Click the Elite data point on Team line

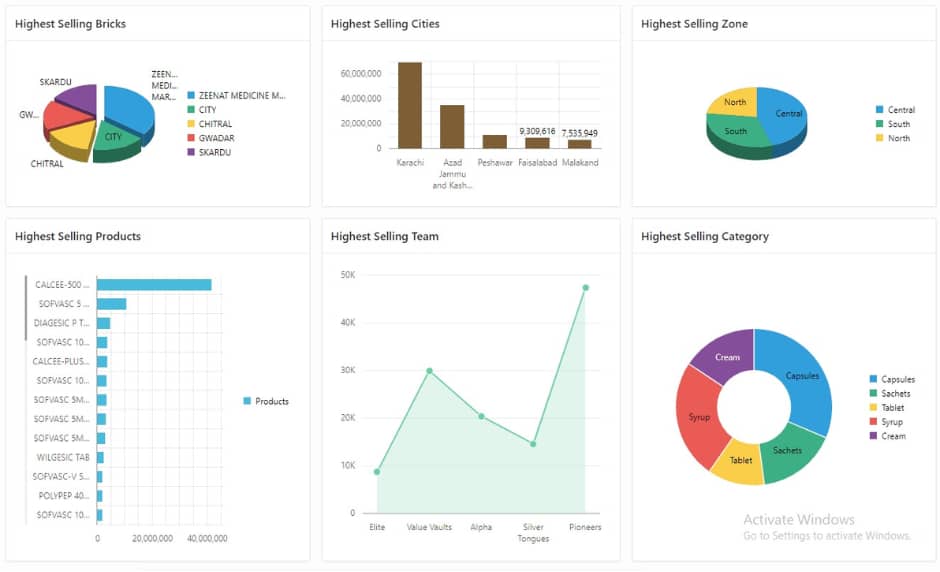377,471
